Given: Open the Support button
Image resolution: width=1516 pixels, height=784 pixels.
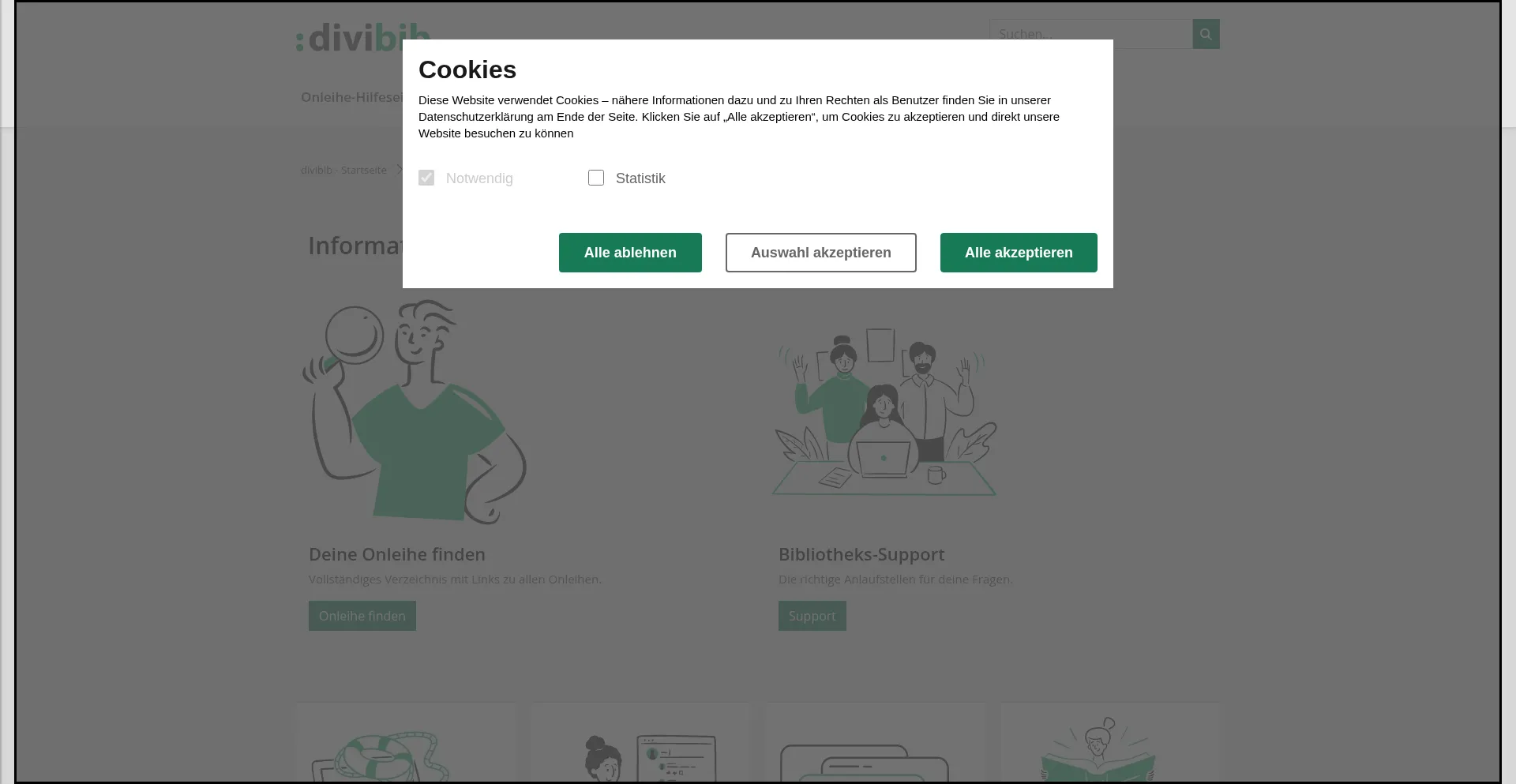Looking at the screenshot, I should [x=812, y=616].
